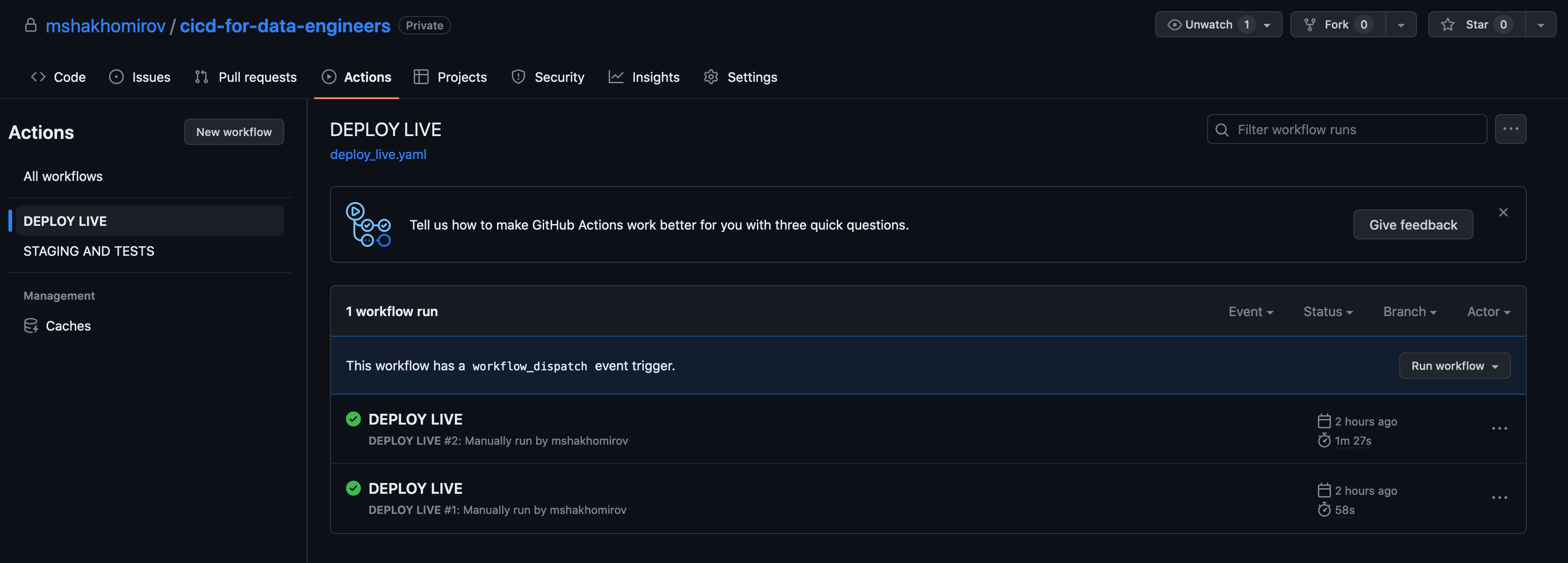The width and height of the screenshot is (1568, 563).
Task: Expand the Fork dropdown arrow
Action: click(1401, 25)
